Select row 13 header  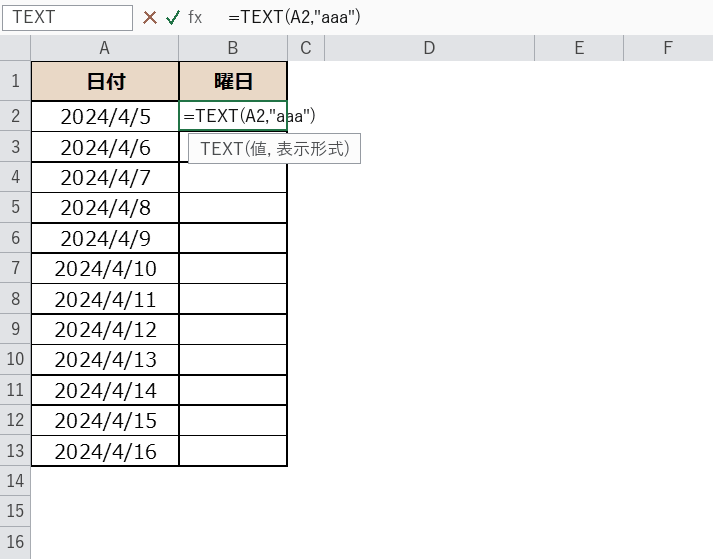tap(15, 451)
